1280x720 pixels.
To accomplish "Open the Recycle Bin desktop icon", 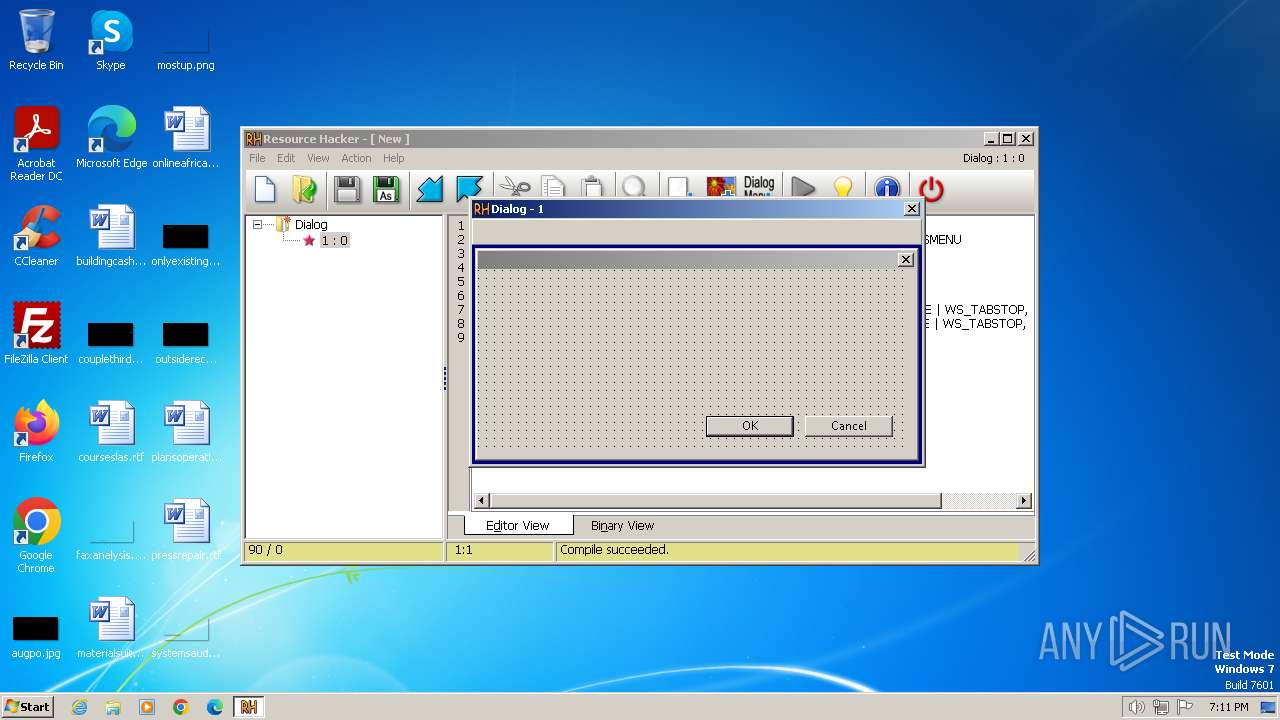I will 36,40.
